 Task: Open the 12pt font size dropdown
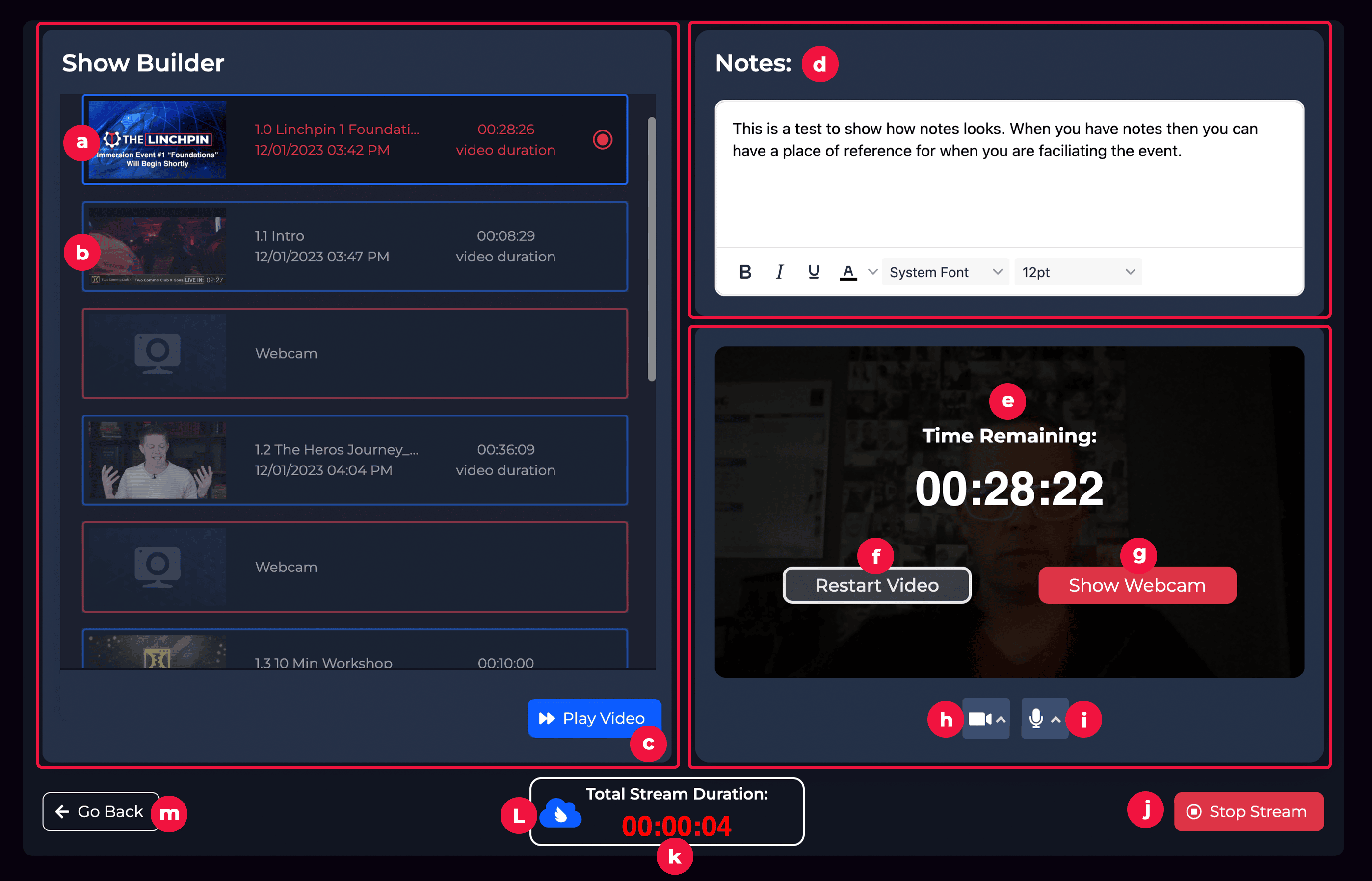pyautogui.click(x=1078, y=272)
